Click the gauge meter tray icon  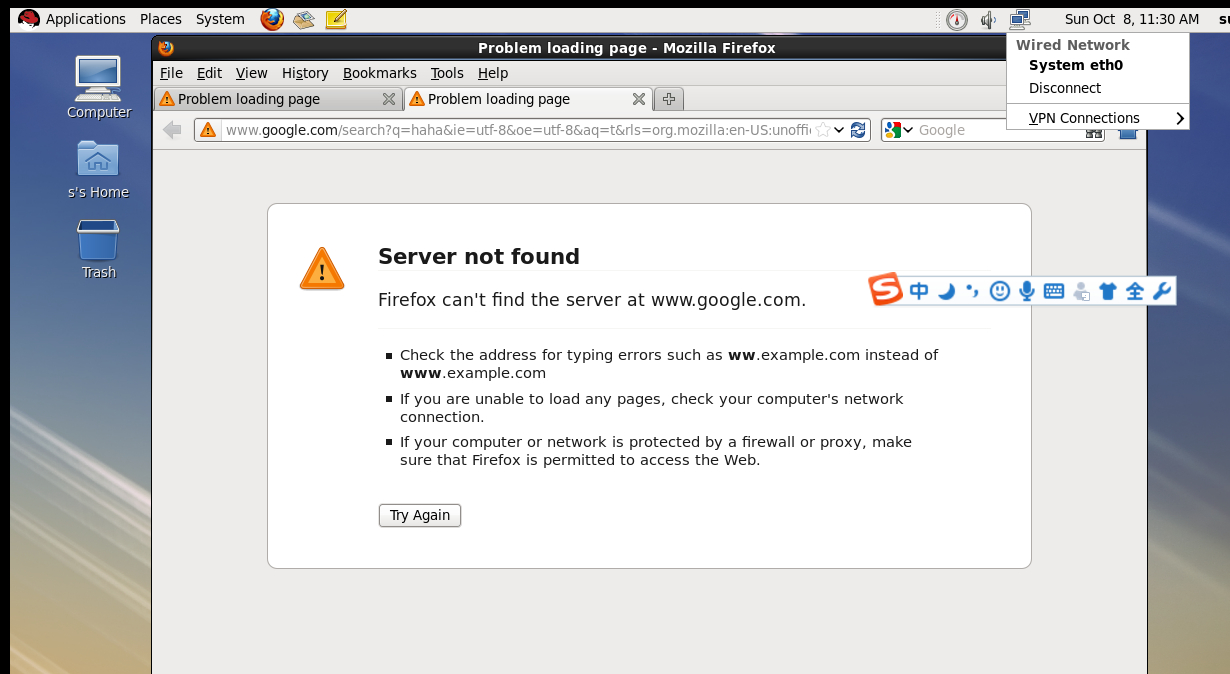pyautogui.click(x=957, y=19)
